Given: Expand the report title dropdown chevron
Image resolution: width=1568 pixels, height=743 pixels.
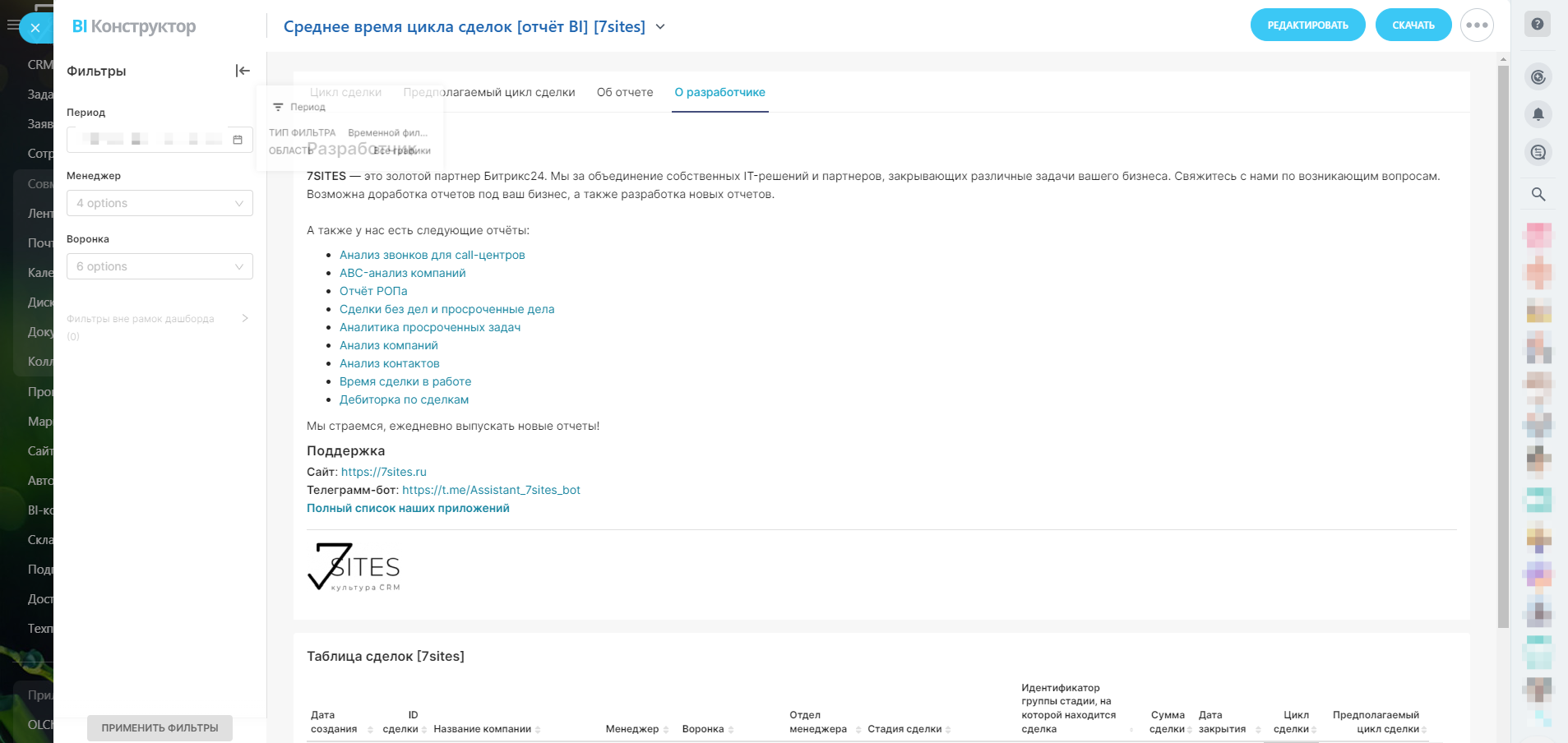Looking at the screenshot, I should pos(660,27).
